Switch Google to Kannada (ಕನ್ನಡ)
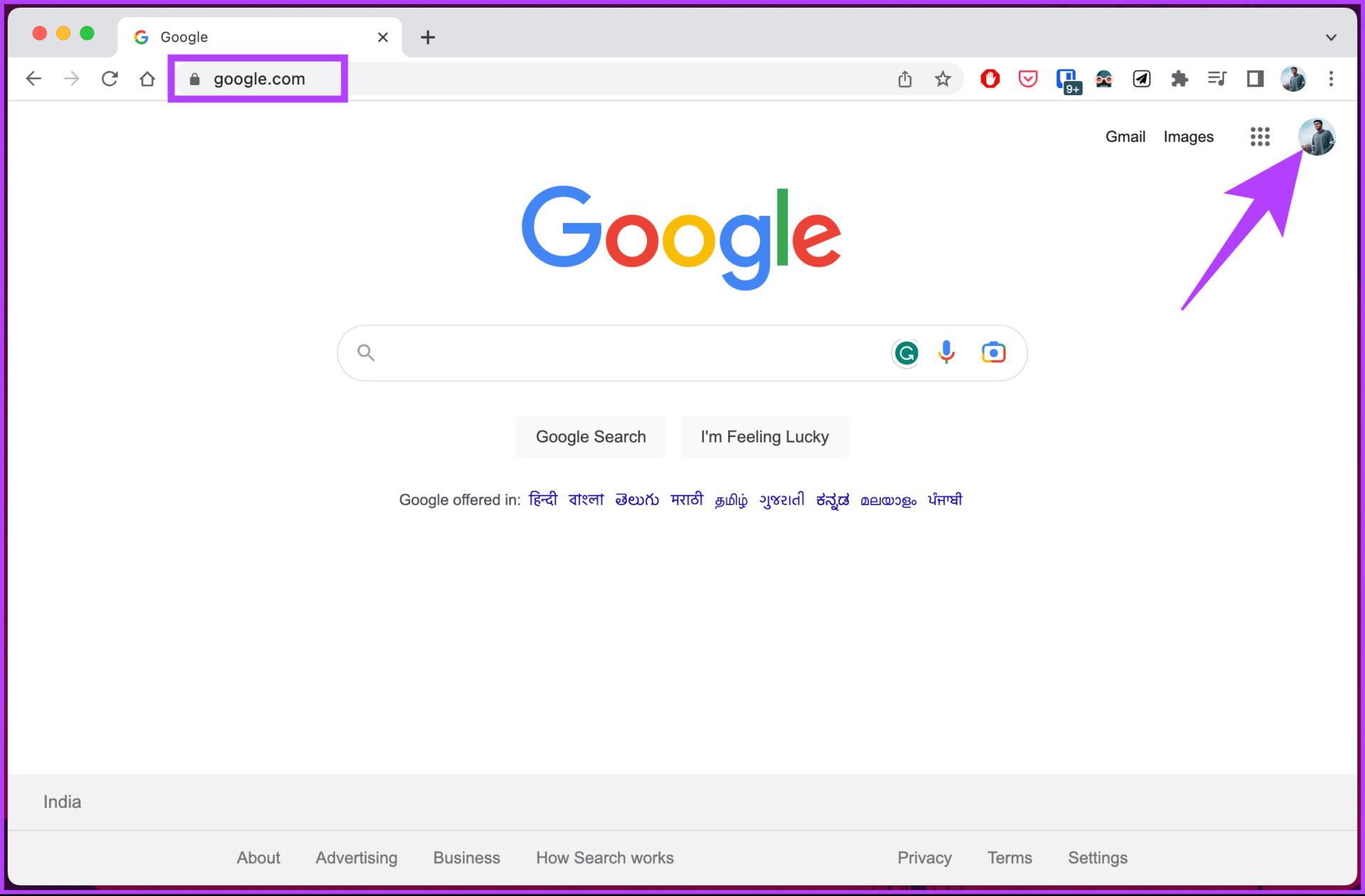Viewport: 1365px width, 896px height. coord(833,500)
